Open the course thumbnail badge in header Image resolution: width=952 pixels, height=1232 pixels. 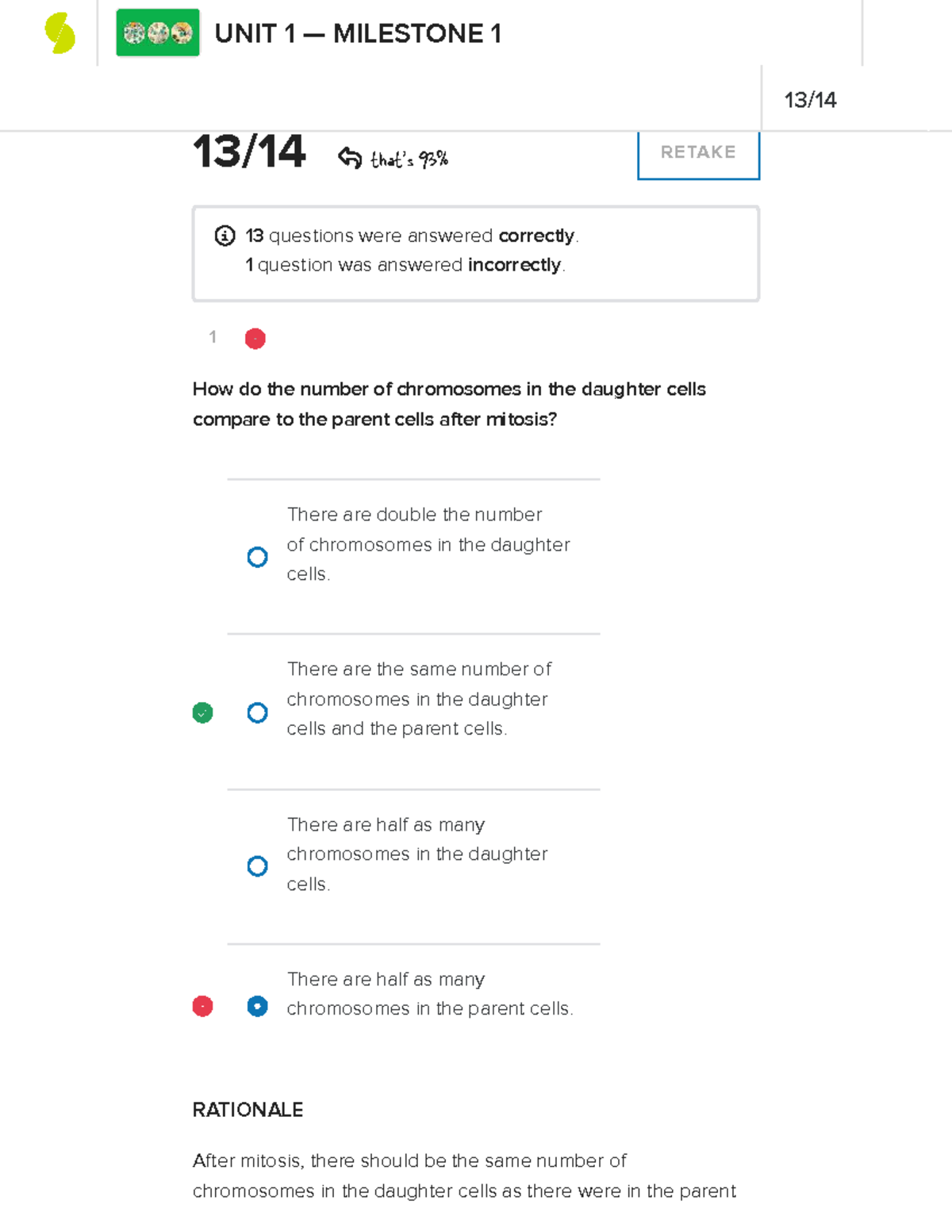tap(158, 33)
